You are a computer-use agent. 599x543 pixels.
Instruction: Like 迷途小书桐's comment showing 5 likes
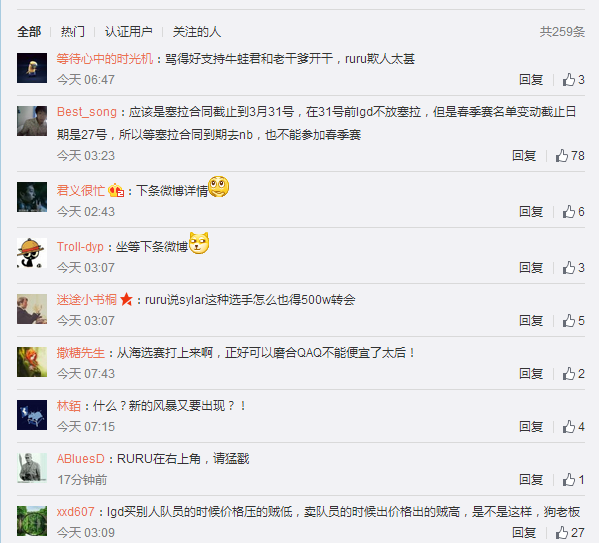click(x=573, y=320)
